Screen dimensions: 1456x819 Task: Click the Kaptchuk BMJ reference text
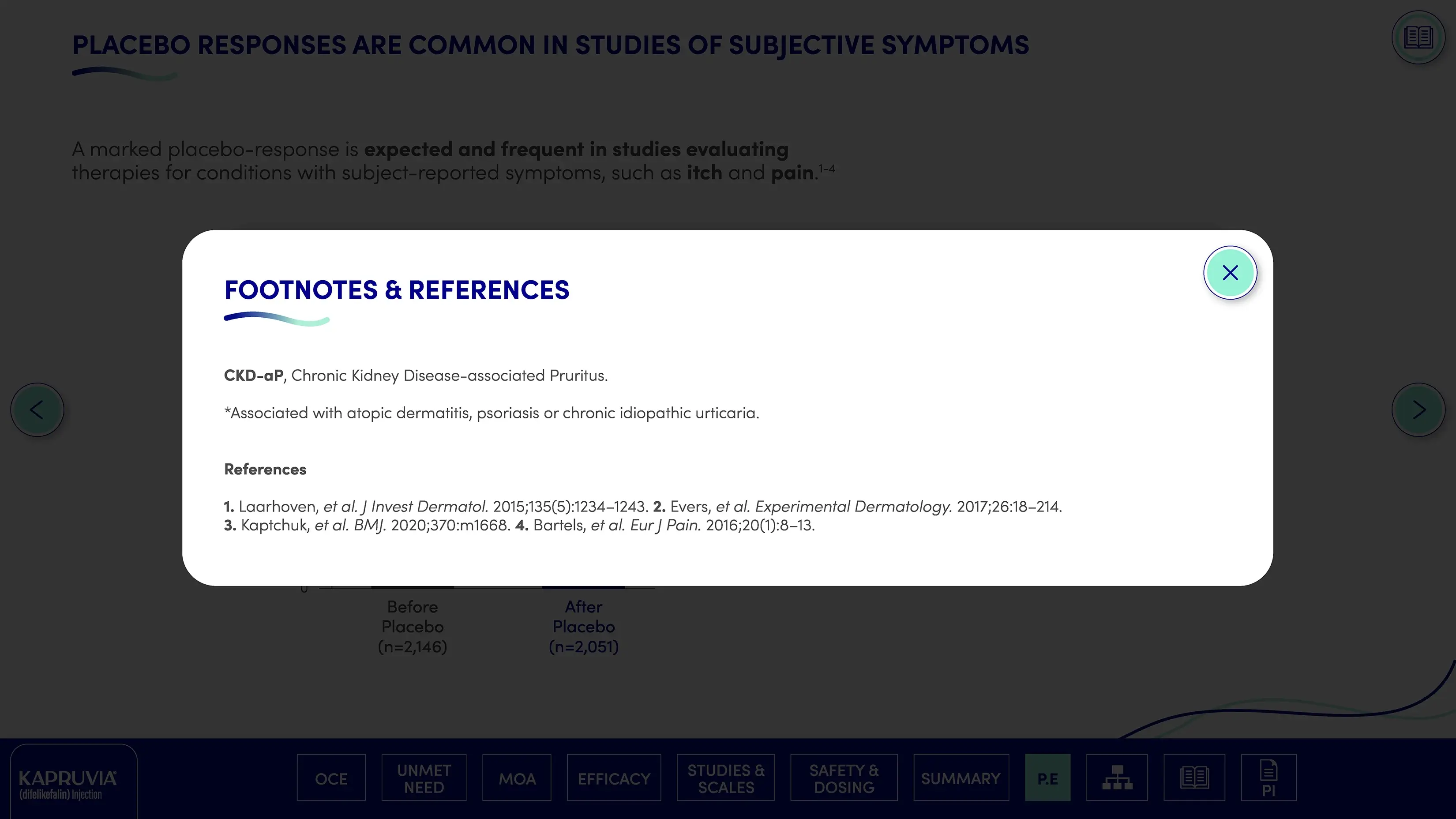[x=368, y=526]
